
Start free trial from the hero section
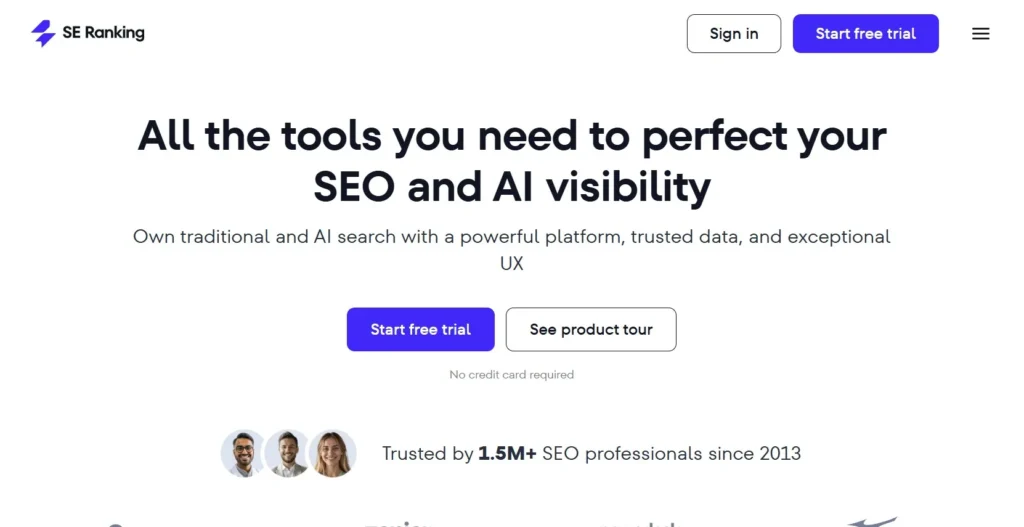420,329
